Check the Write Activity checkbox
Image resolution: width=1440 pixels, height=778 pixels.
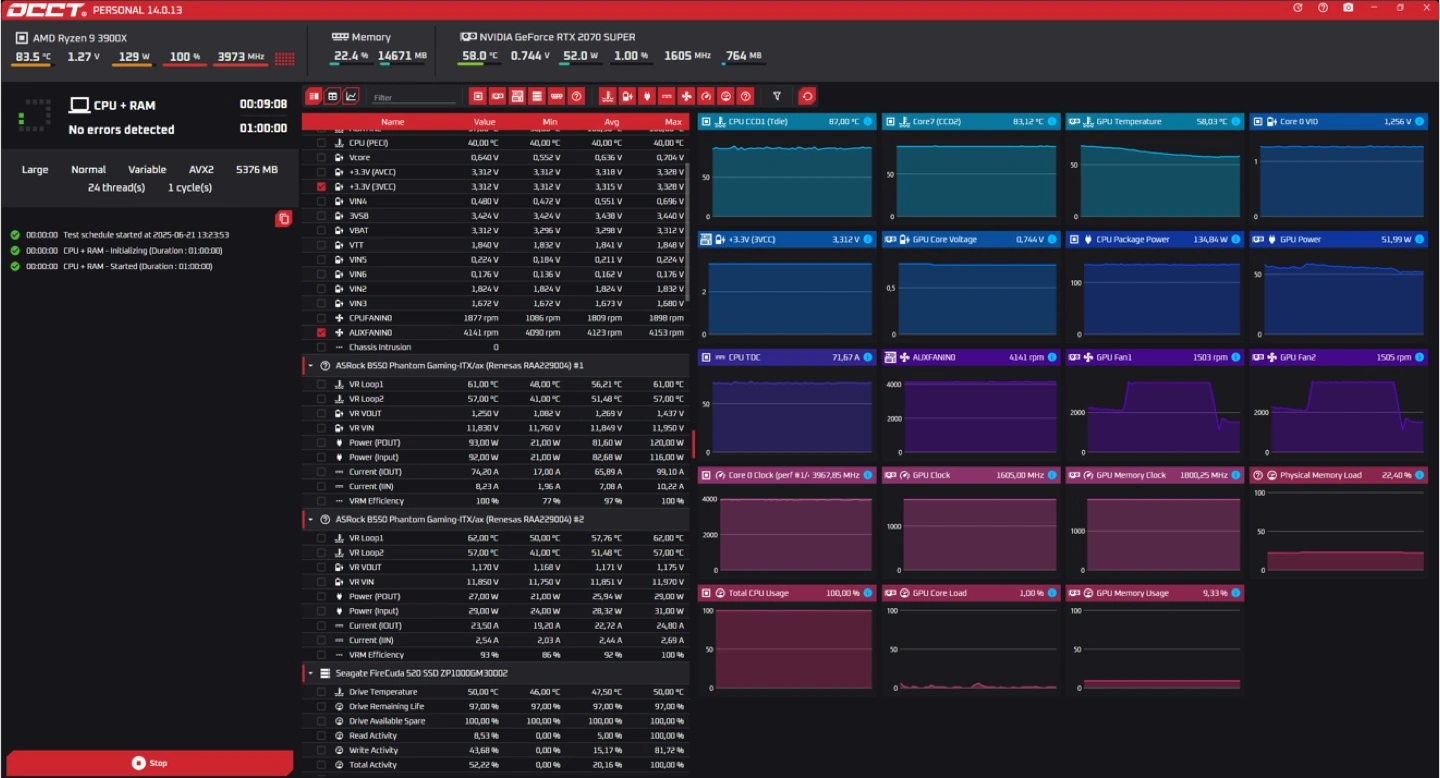(321, 750)
